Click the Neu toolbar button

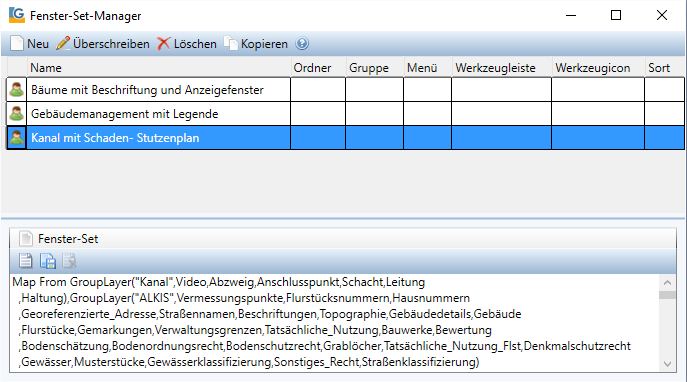pyautogui.click(x=29, y=44)
